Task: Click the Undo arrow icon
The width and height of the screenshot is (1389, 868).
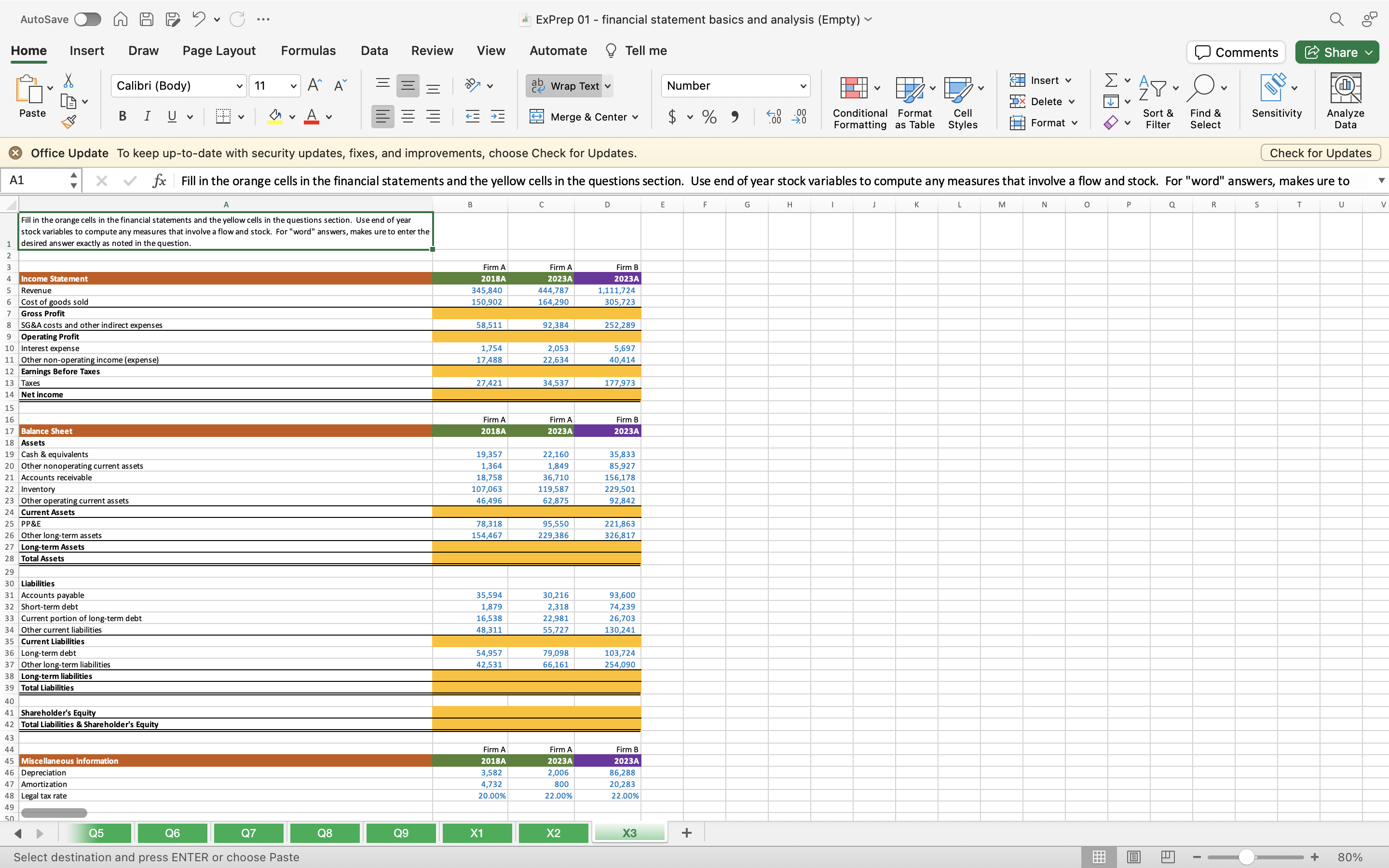Action: (x=199, y=19)
